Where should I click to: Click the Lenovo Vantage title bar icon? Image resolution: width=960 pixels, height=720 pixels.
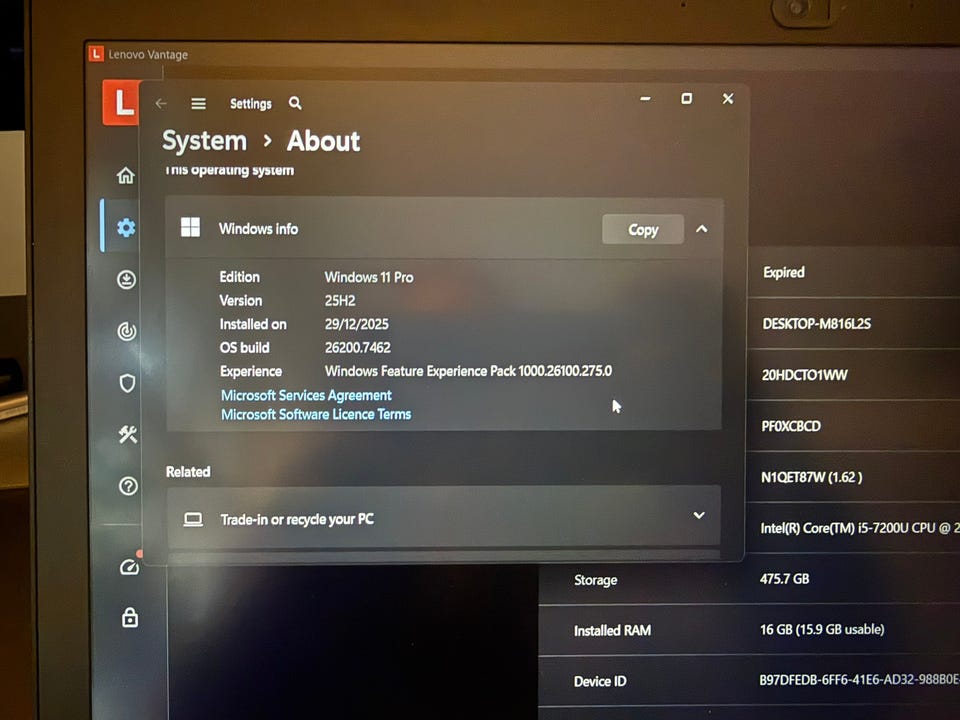pyautogui.click(x=96, y=54)
